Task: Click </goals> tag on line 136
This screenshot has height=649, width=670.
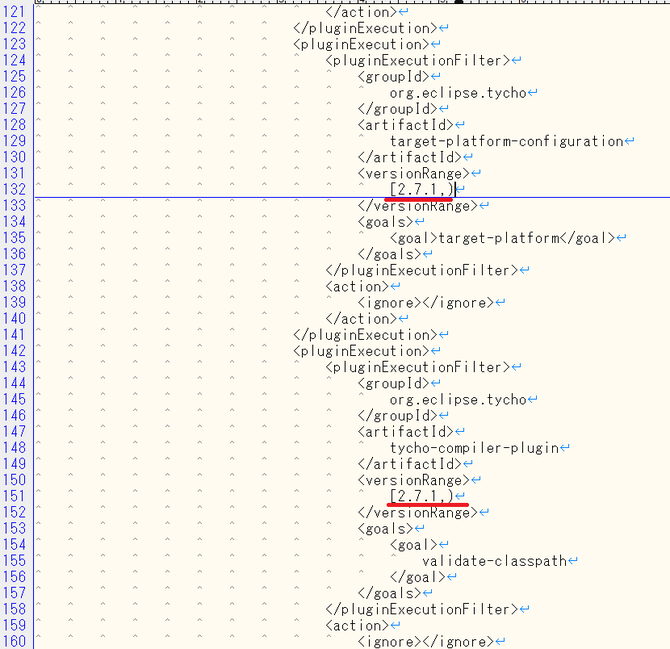Action: (x=389, y=254)
